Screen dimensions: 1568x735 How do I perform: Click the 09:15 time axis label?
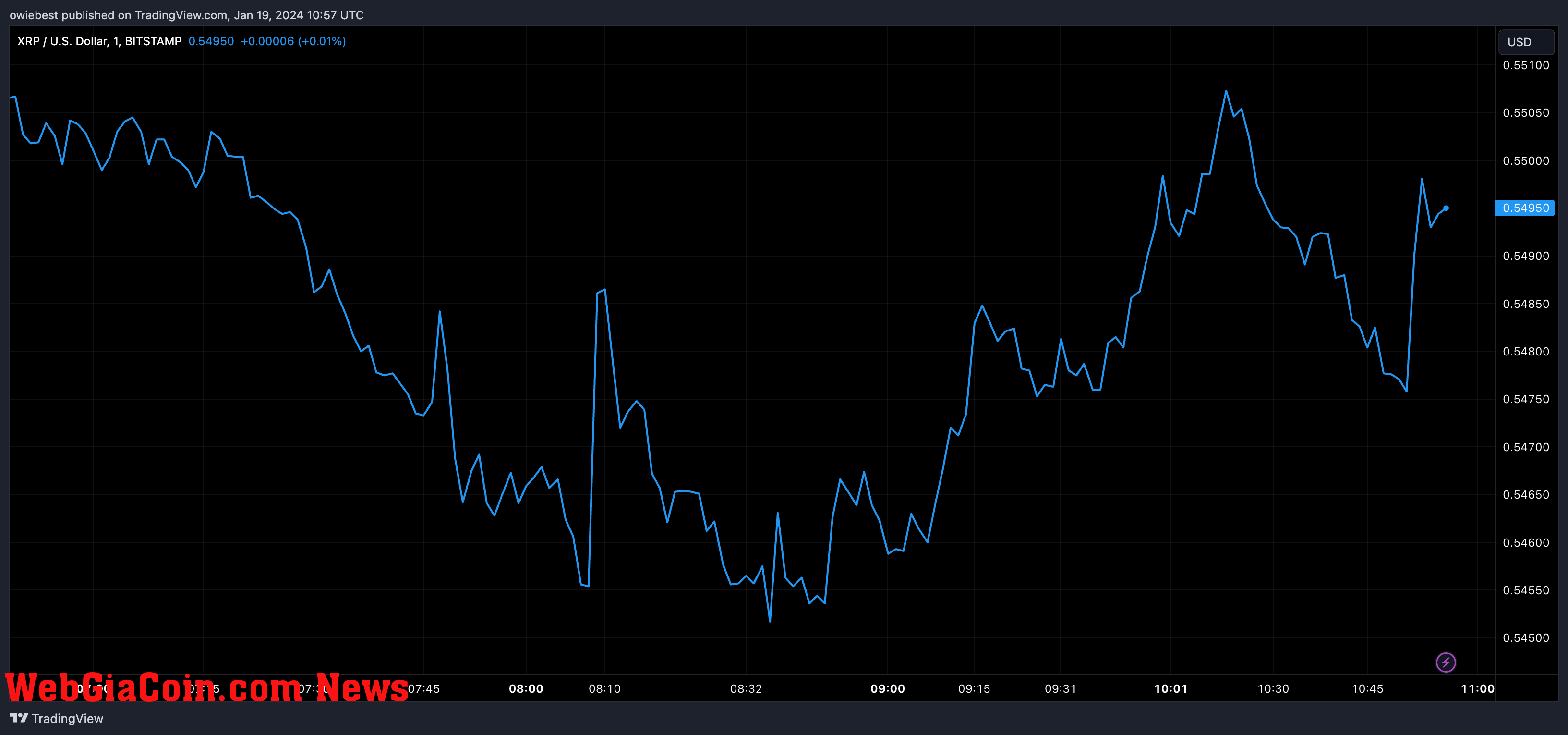[x=974, y=689]
